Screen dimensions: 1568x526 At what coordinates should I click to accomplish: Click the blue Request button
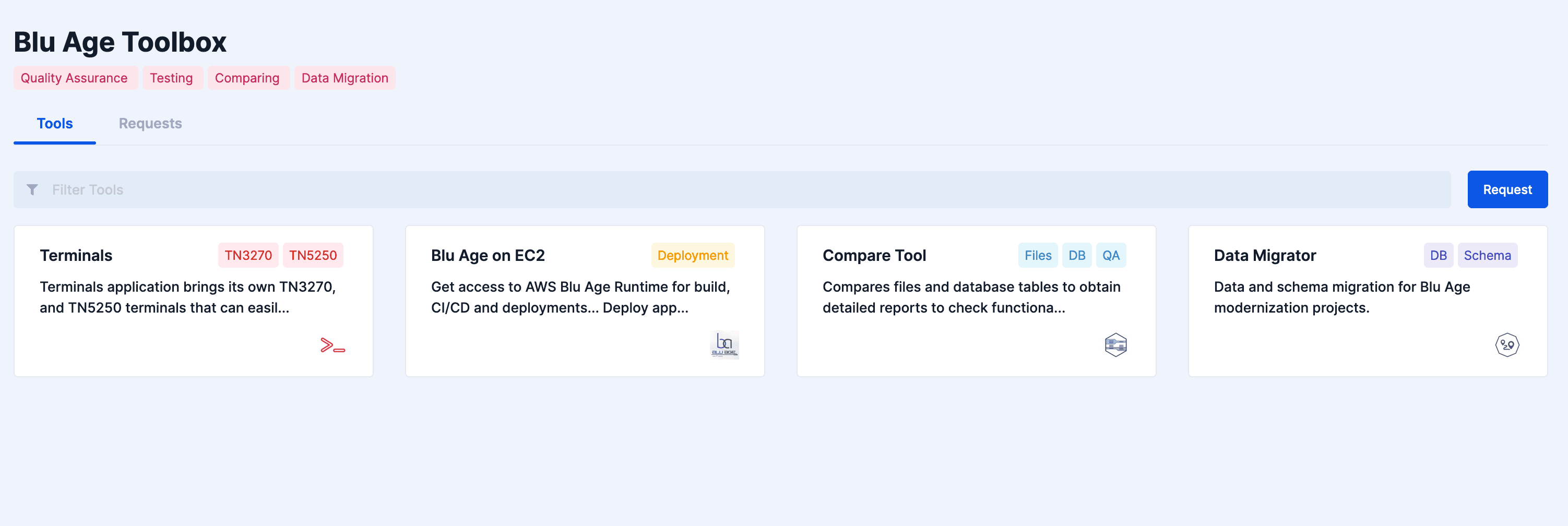point(1507,189)
